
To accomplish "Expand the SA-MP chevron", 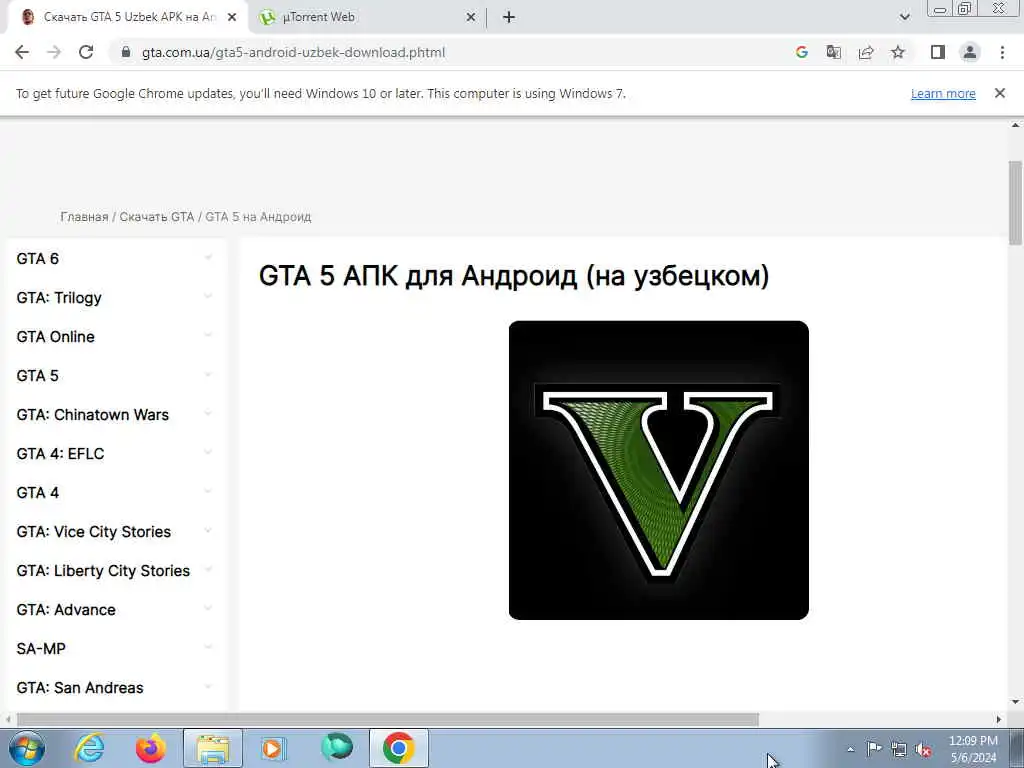I will coord(208,648).
